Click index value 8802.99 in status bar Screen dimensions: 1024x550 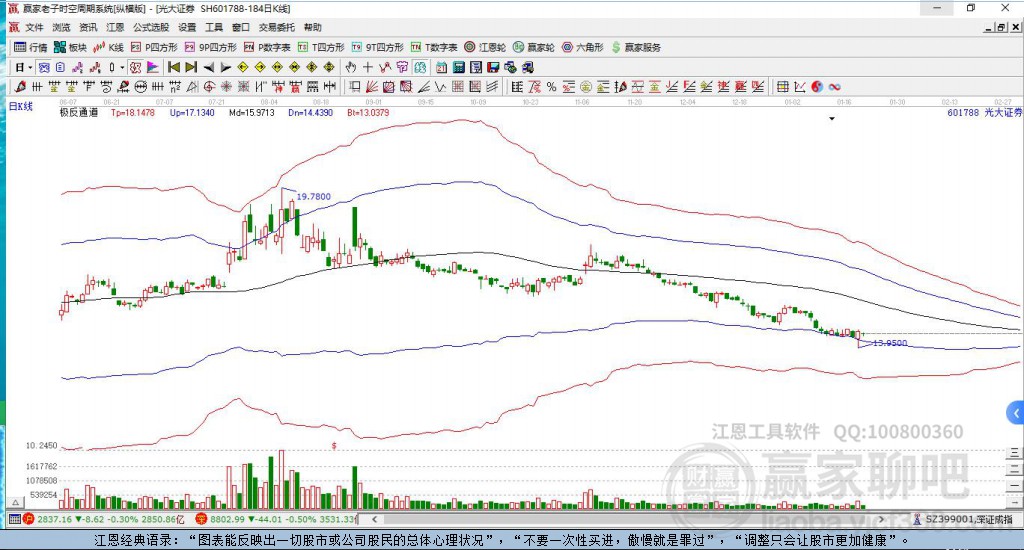(x=227, y=519)
